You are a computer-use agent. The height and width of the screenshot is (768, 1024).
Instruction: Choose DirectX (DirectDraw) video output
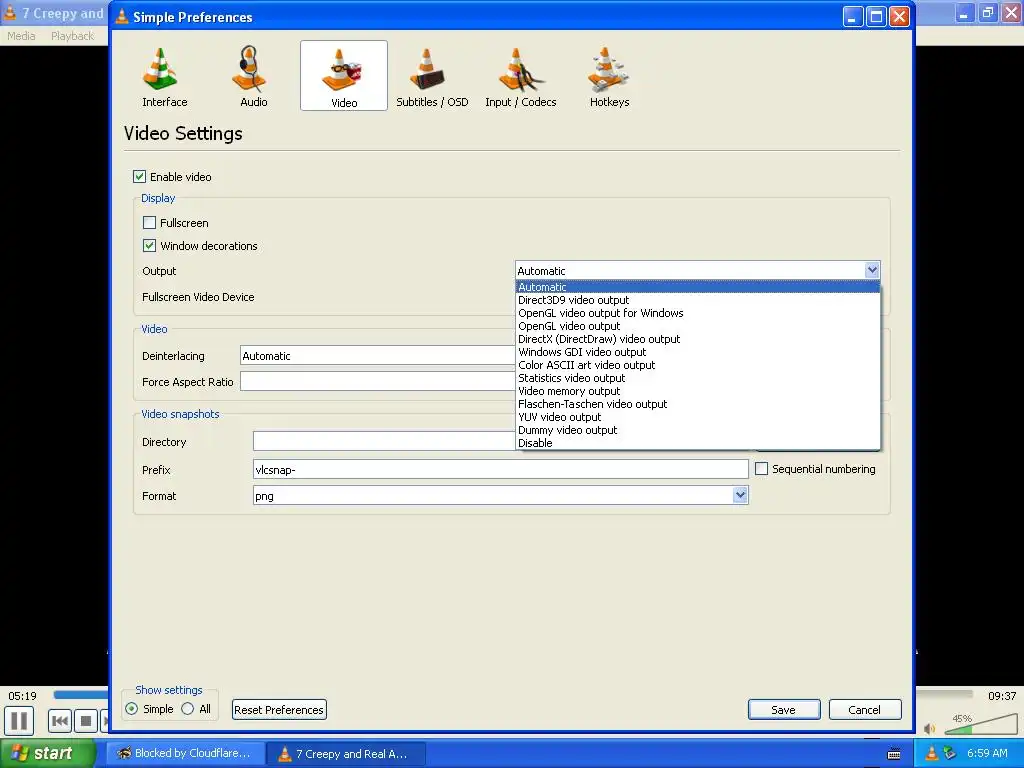[x=697, y=339]
